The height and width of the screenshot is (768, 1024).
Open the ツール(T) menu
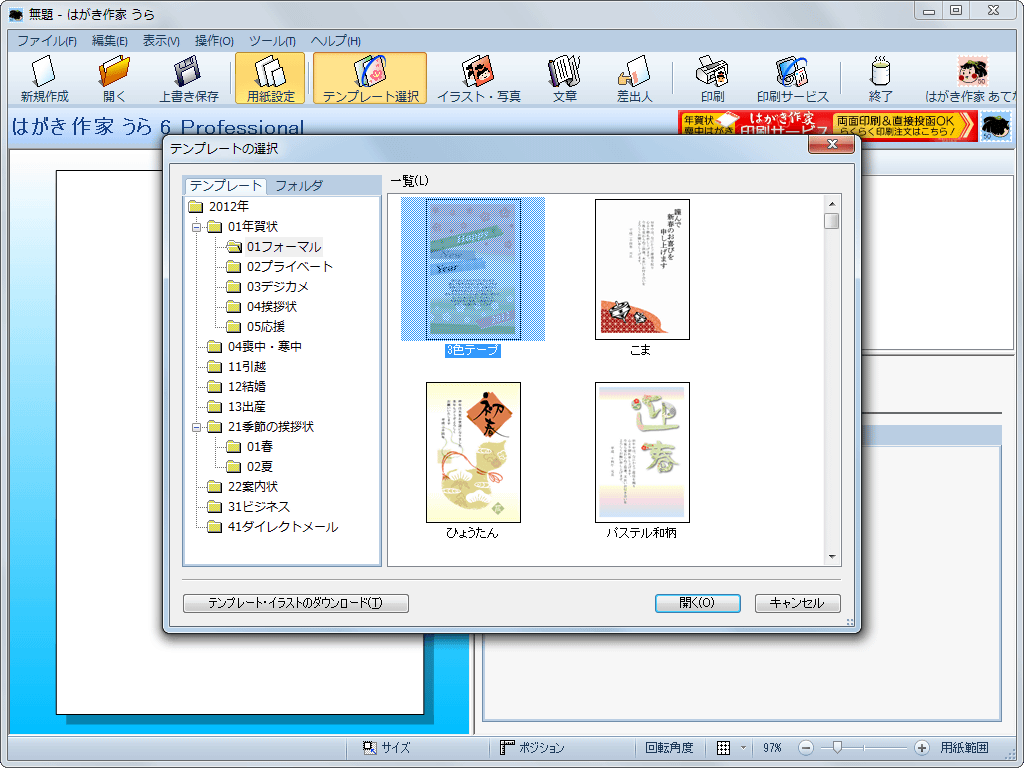[x=272, y=40]
